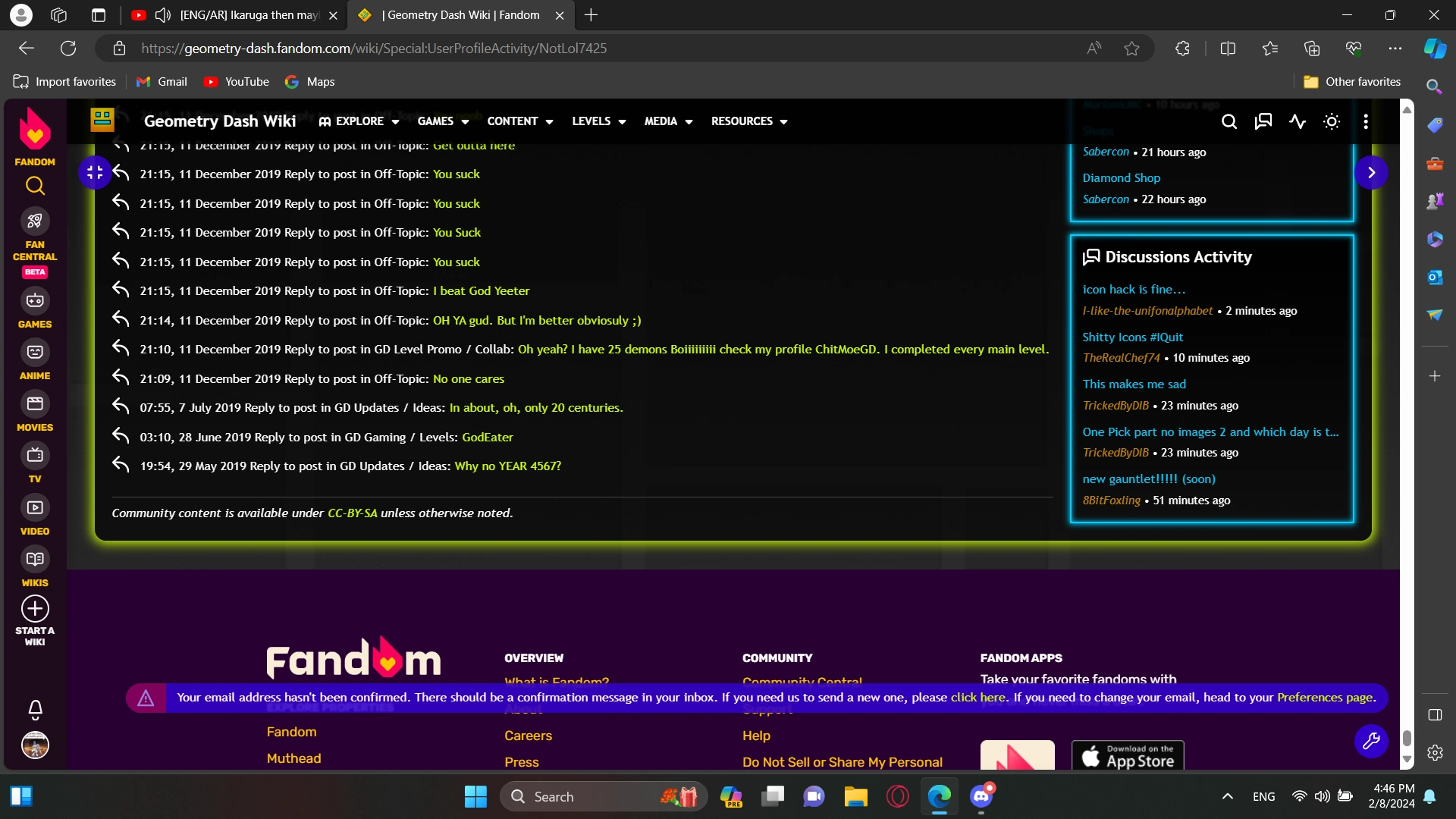Click the Start a Wiki plus icon
The image size is (1456, 819).
click(35, 609)
